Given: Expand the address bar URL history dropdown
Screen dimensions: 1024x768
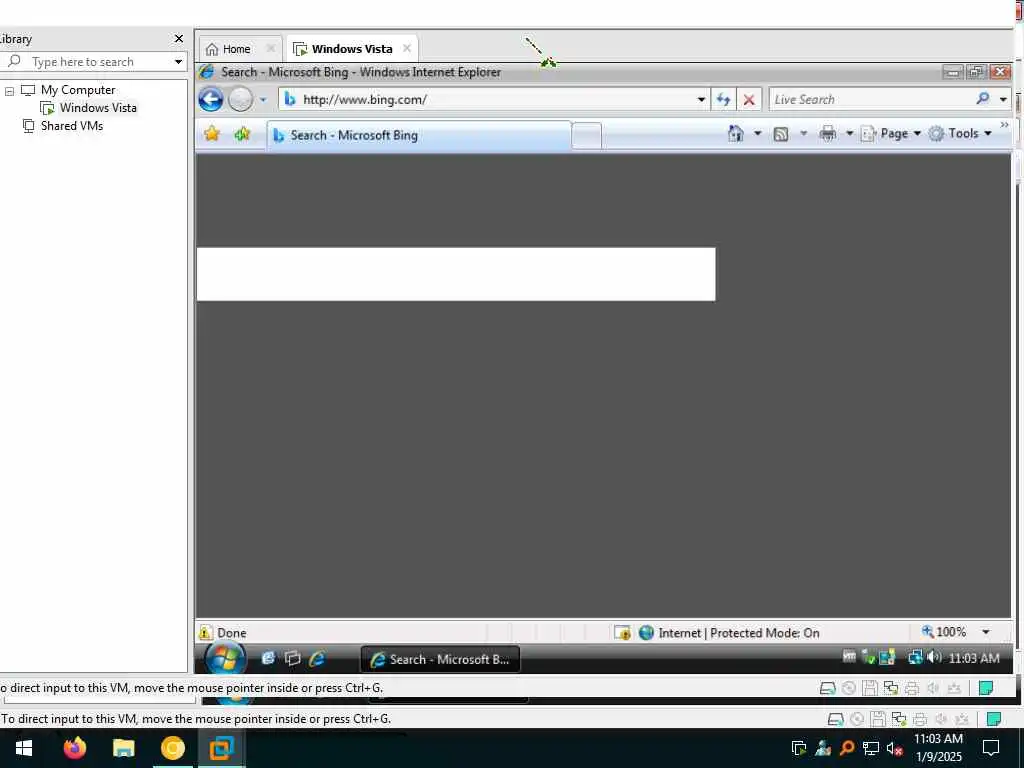Looking at the screenshot, I should click(701, 100).
